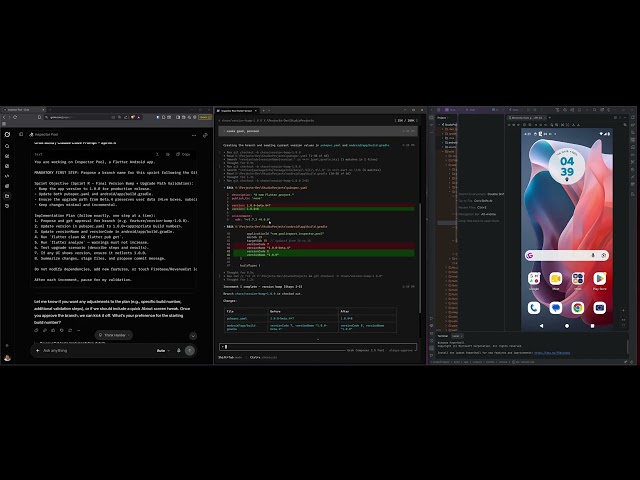
Task: Select the Local terminal session tab
Action: 456,336
